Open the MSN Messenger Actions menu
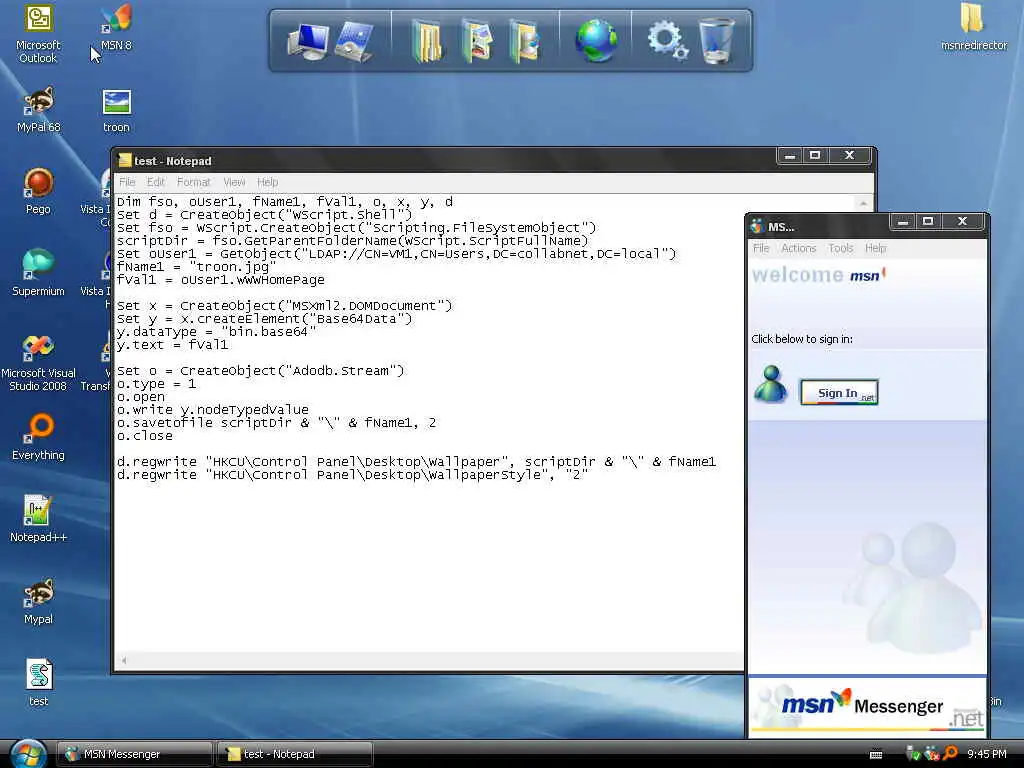1024x768 pixels. coord(799,248)
